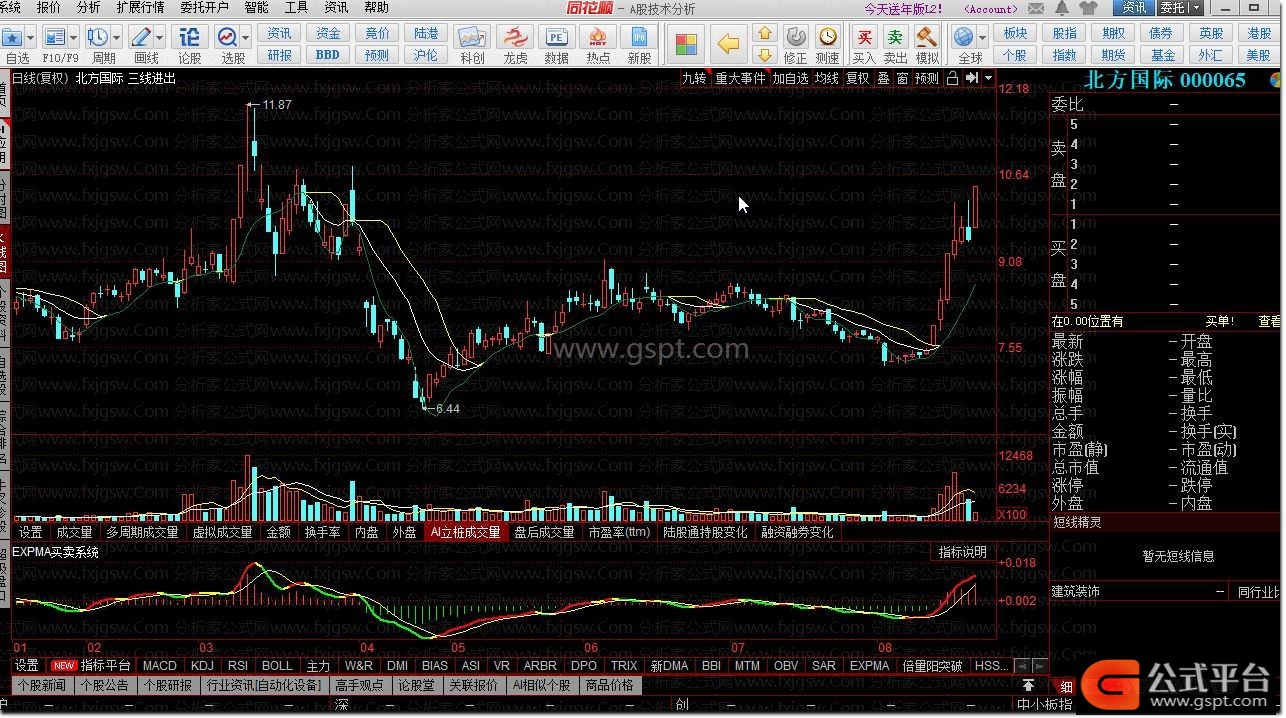The width and height of the screenshot is (1286, 718).
Task: Click the 设置 settings button beside 指标平台
Action: point(26,666)
